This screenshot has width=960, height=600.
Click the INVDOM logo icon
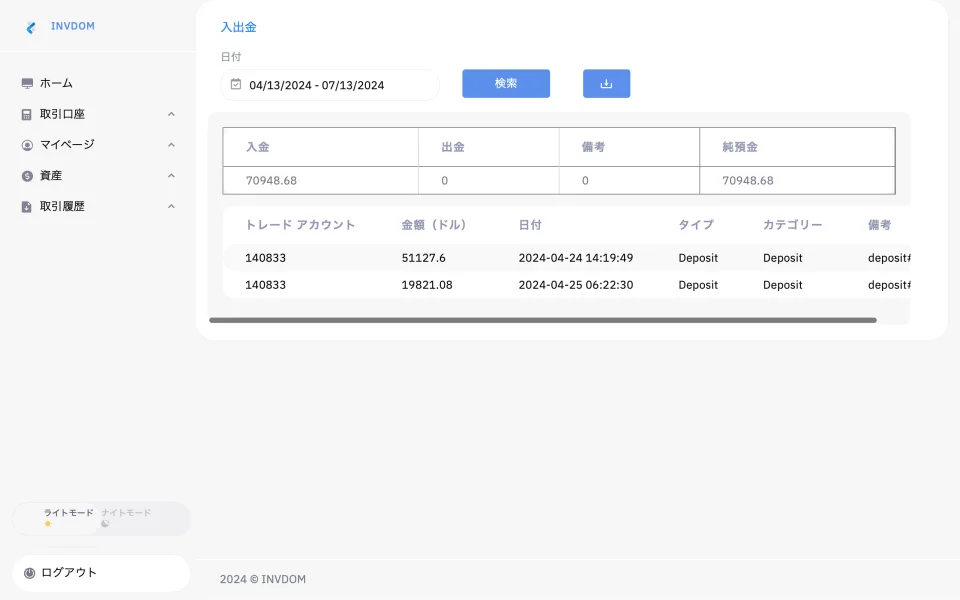(31, 27)
